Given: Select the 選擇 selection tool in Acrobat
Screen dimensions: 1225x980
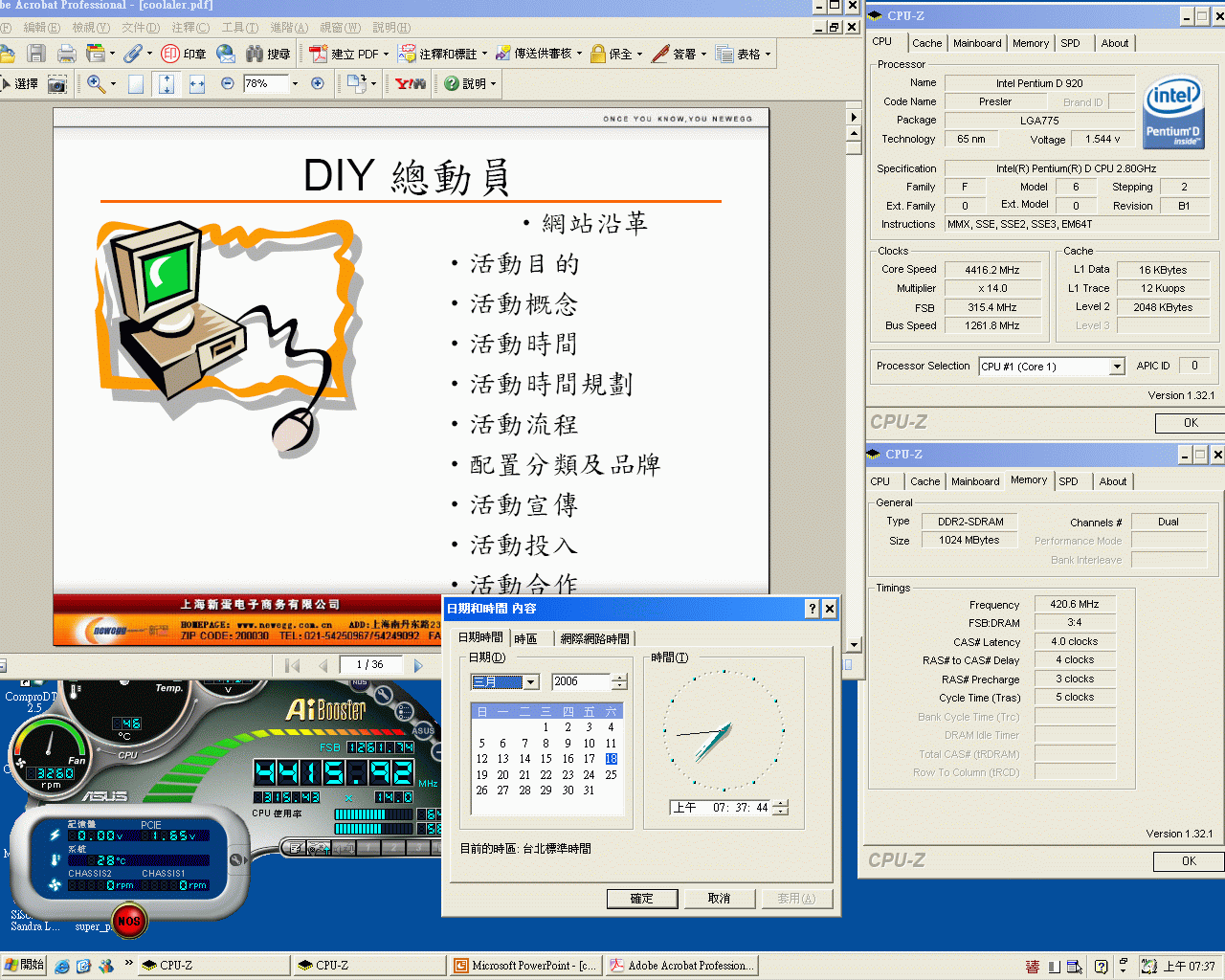Looking at the screenshot, I should pos(19,84).
